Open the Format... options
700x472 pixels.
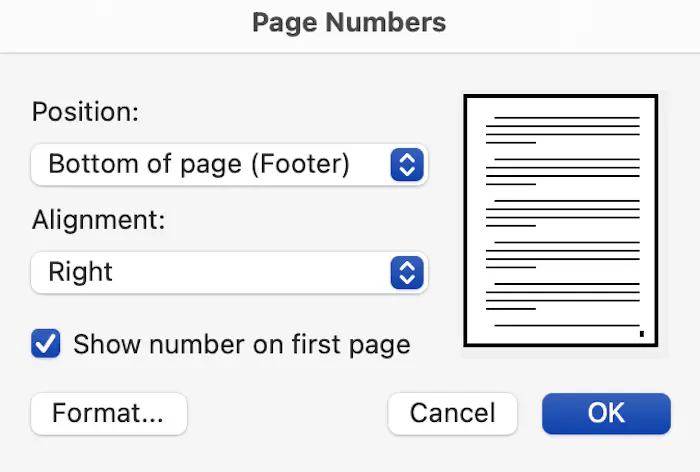108,413
